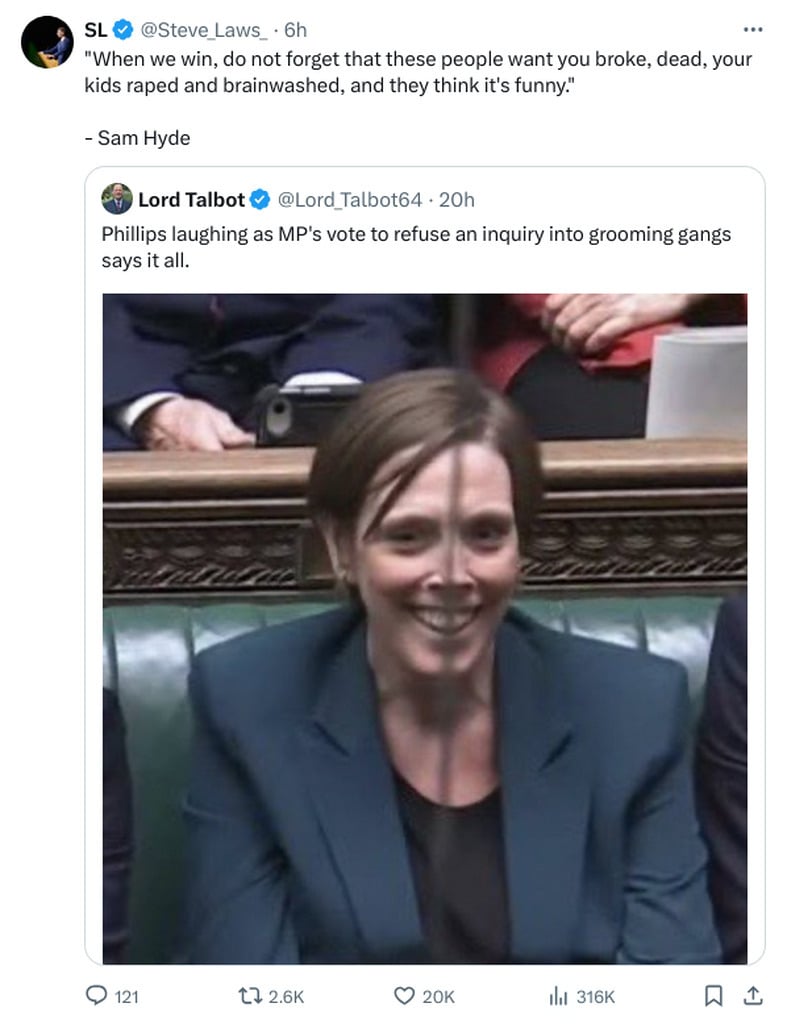Open quoted tweet text about Phillips
This screenshot has height=1024, width=787.
(x=416, y=247)
